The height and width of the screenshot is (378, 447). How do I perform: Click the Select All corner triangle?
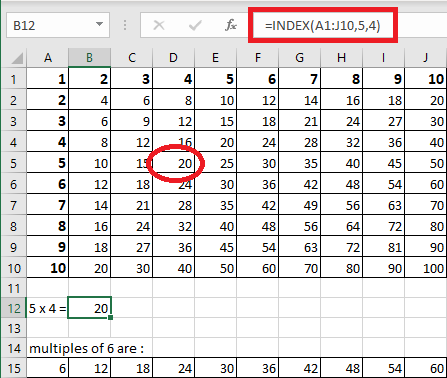tap(17, 58)
